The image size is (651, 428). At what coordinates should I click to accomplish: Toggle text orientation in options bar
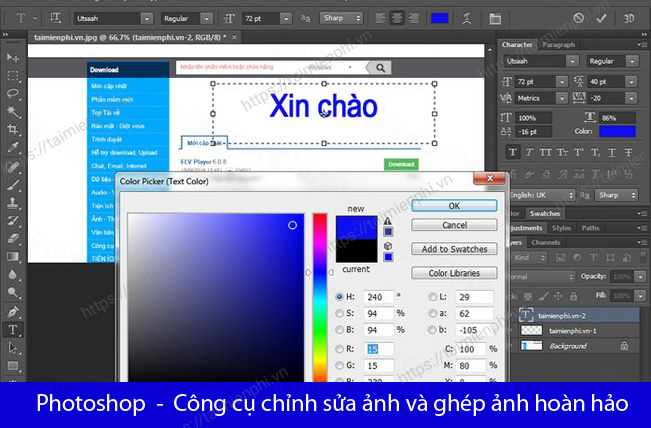tap(55, 18)
